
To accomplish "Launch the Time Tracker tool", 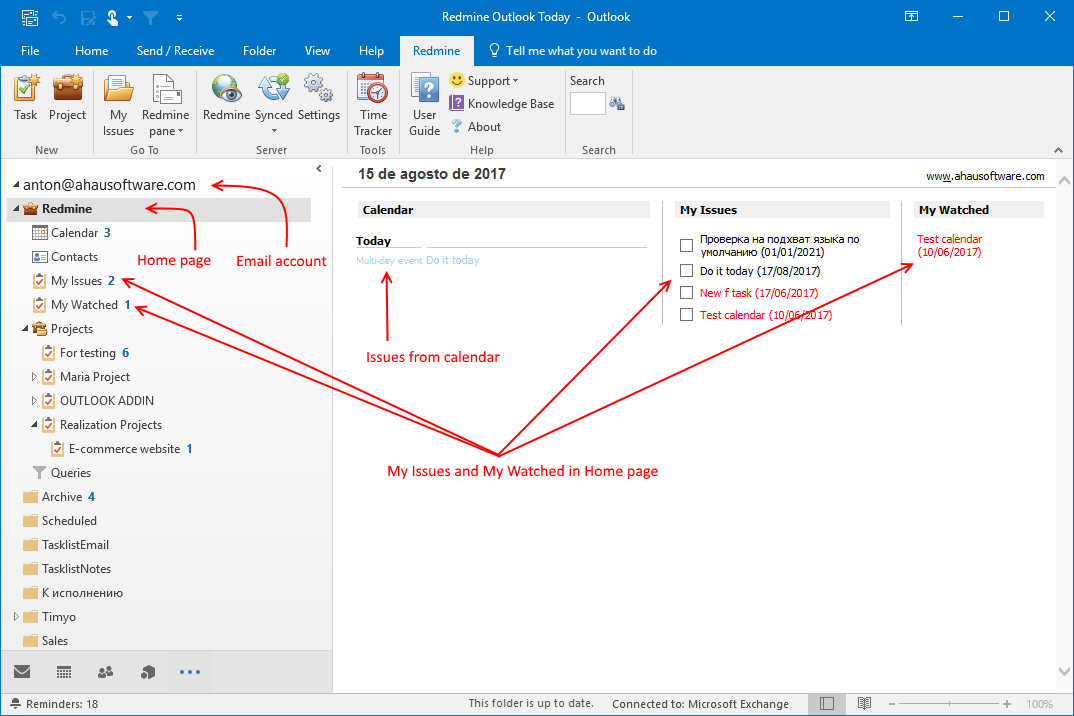I will click(x=373, y=106).
